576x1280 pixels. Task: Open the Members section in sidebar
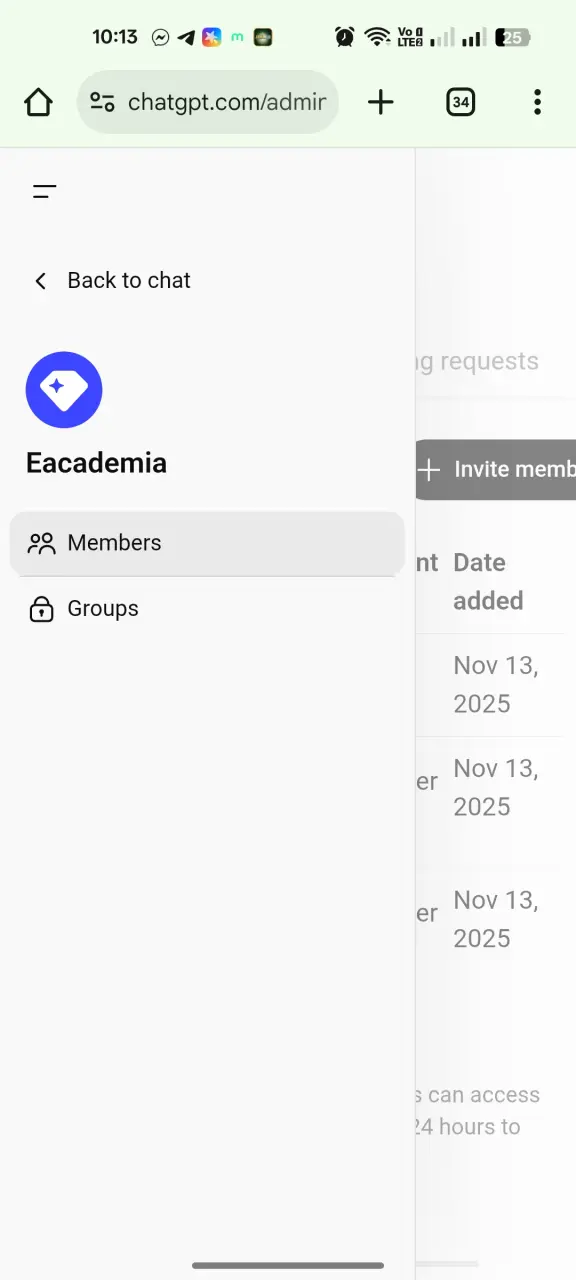click(x=207, y=543)
